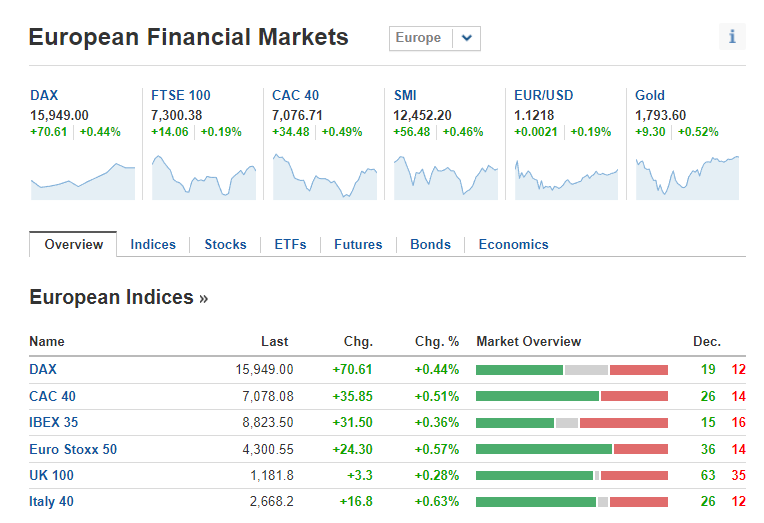Click the Chg. % column header
Image resolution: width=764 pixels, height=523 pixels.
pyautogui.click(x=437, y=342)
